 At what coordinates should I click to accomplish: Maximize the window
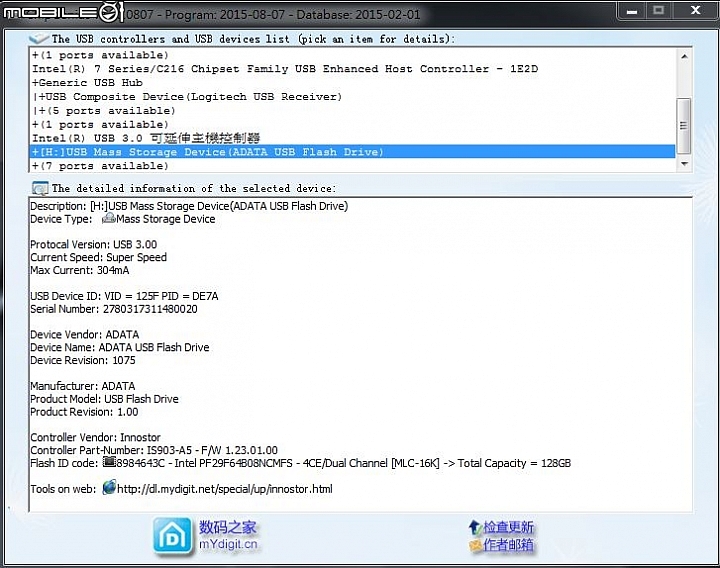(658, 11)
